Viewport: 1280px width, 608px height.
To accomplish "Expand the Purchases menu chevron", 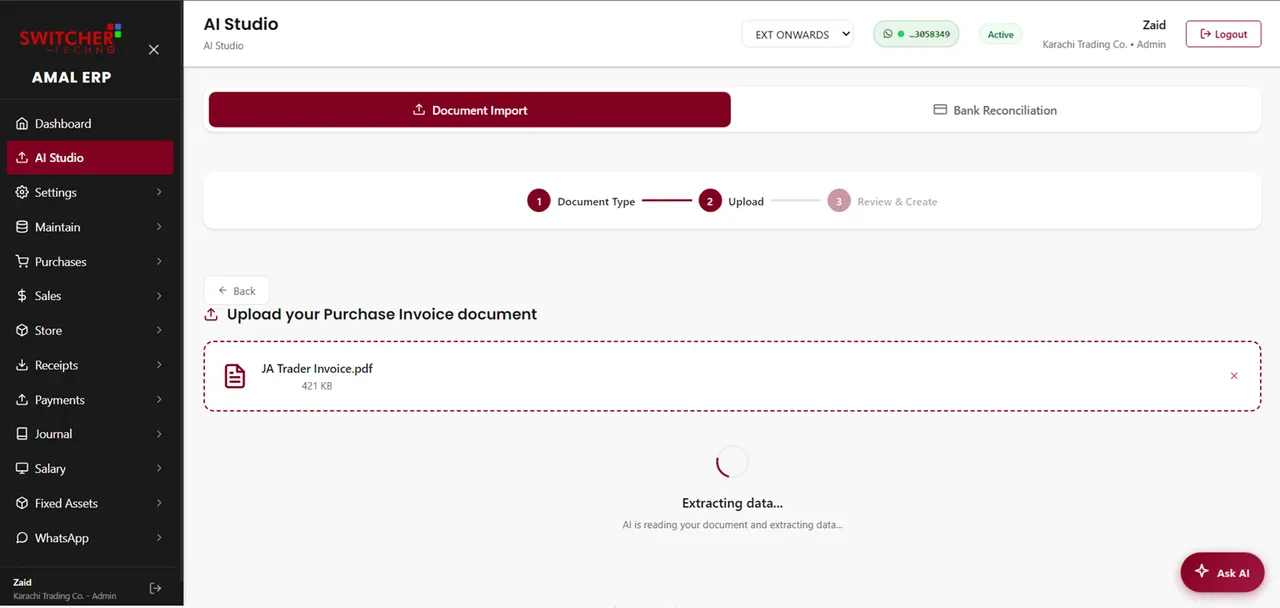I will pyautogui.click(x=159, y=262).
